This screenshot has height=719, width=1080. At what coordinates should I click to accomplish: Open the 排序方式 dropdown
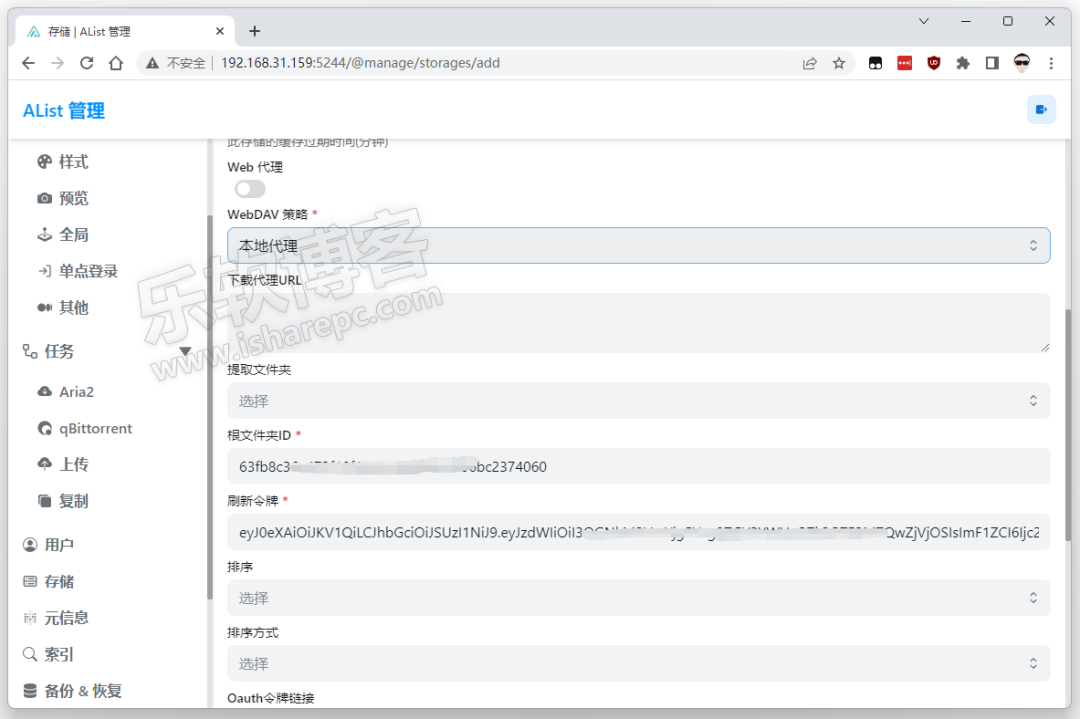click(x=638, y=663)
